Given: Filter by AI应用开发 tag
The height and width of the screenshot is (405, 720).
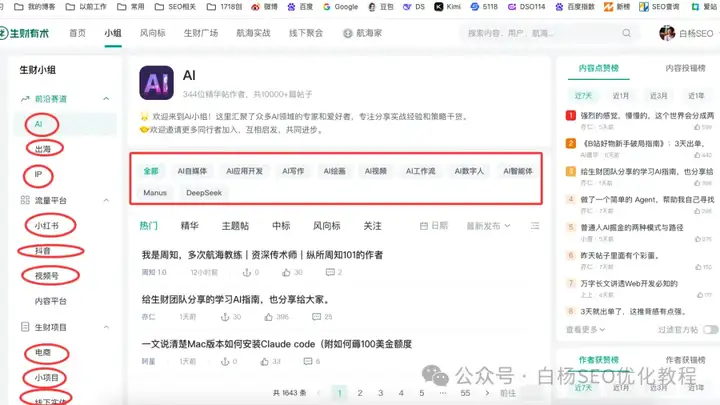Looking at the screenshot, I should [x=244, y=171].
